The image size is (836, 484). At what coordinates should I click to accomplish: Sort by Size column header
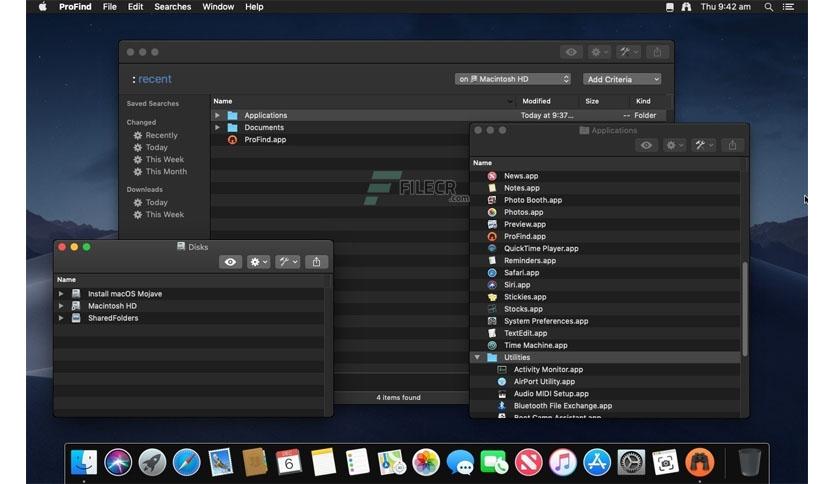tap(592, 101)
